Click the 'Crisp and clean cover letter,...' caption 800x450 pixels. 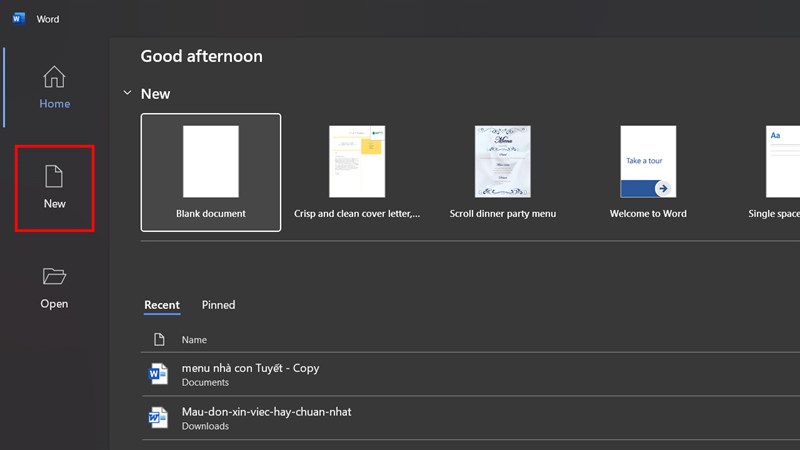coord(357,214)
